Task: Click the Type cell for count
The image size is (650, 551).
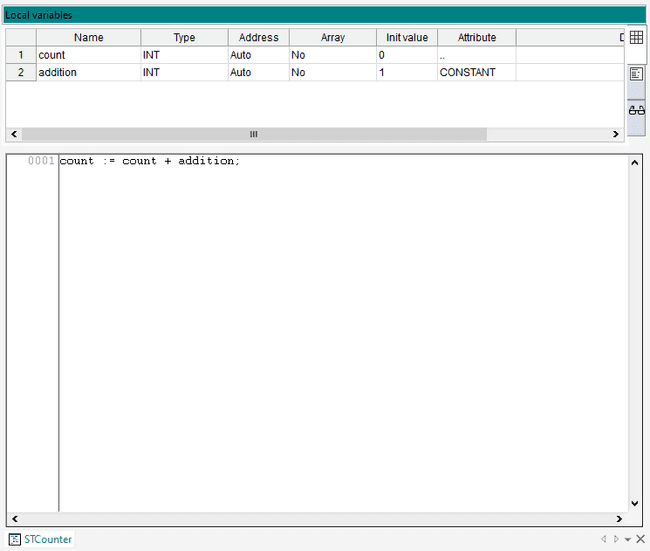Action: (184, 55)
